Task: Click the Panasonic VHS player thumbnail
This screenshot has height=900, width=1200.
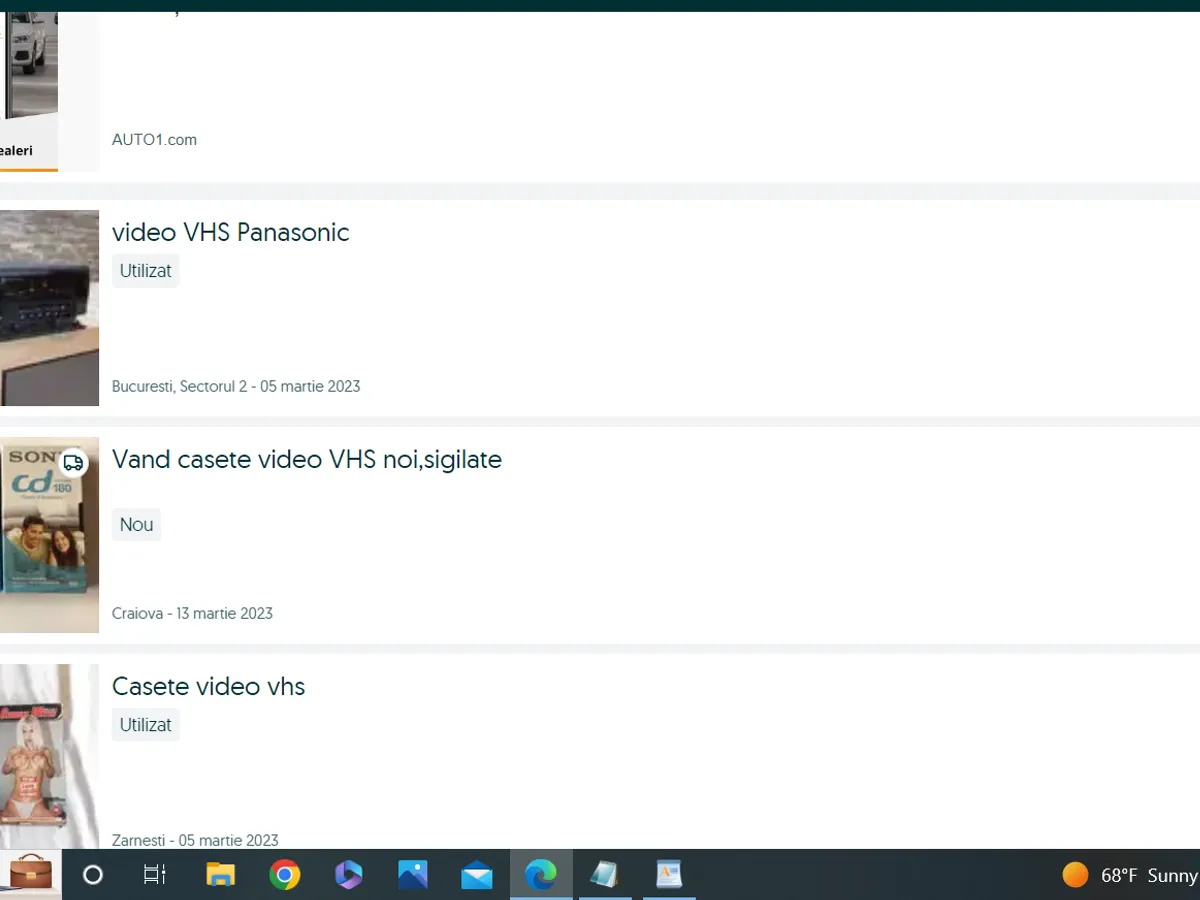Action: coord(49,308)
